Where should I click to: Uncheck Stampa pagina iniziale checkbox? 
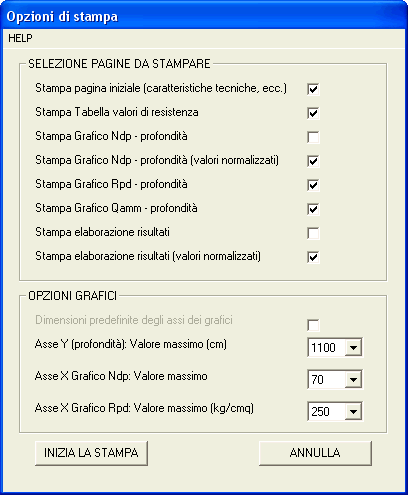pos(313,89)
